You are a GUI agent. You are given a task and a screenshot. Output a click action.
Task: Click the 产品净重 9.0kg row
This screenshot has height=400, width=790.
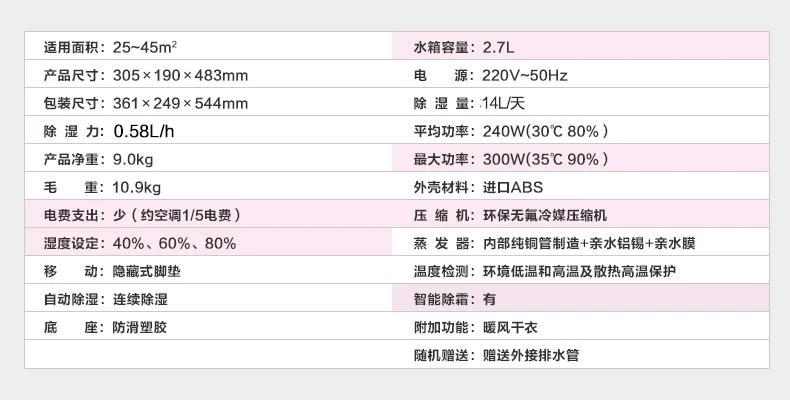point(208,158)
